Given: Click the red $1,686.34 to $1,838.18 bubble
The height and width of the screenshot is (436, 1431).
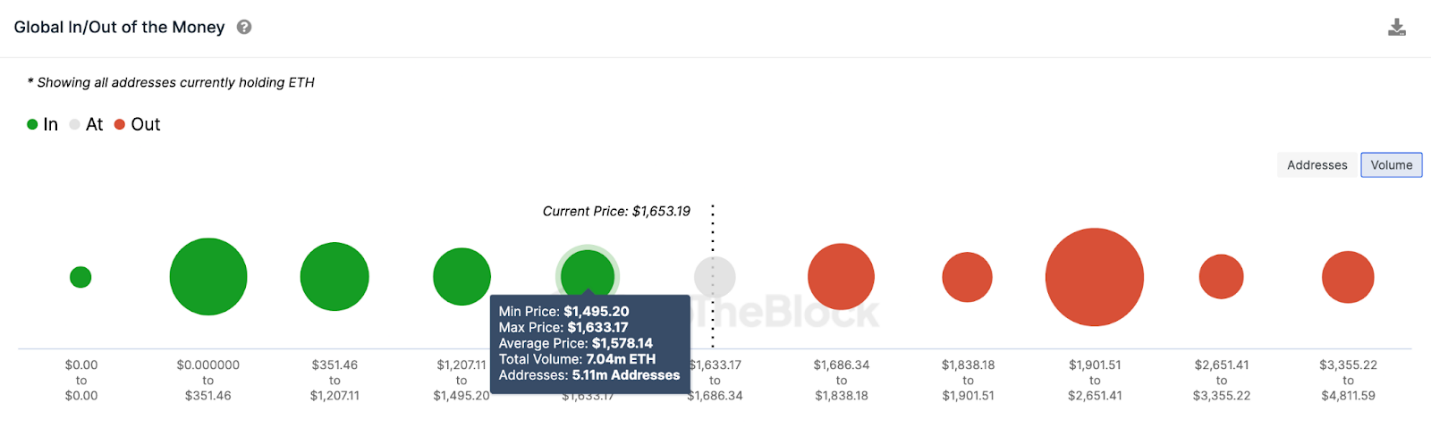Looking at the screenshot, I should tap(841, 277).
